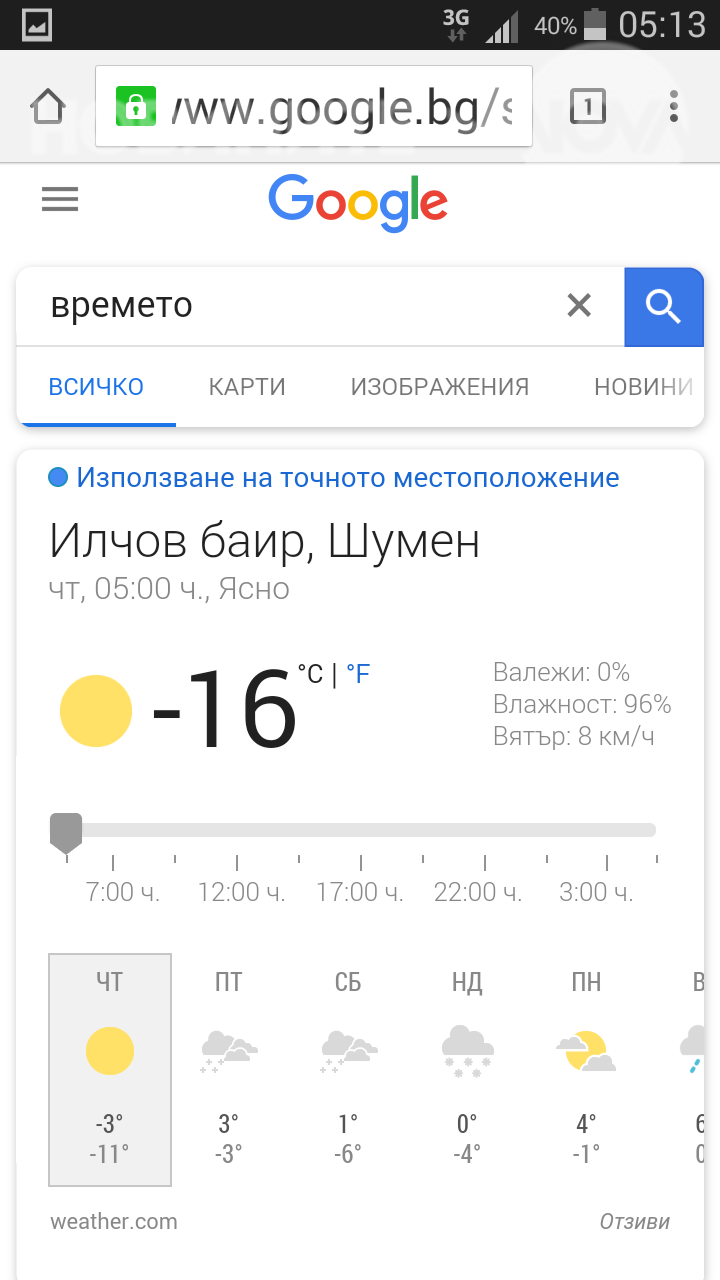Clear the search query with the X
Viewport: 720px width, 1280px height.
click(579, 306)
